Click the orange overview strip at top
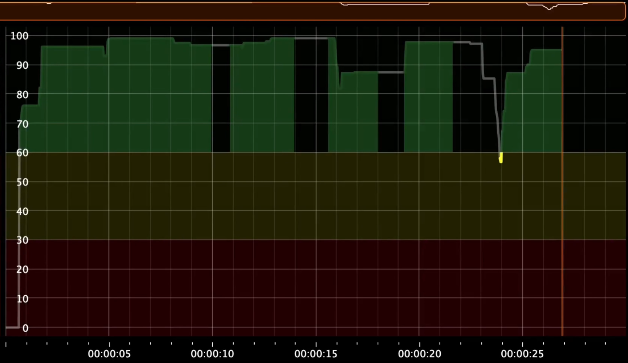The image size is (628, 363). coord(312,11)
